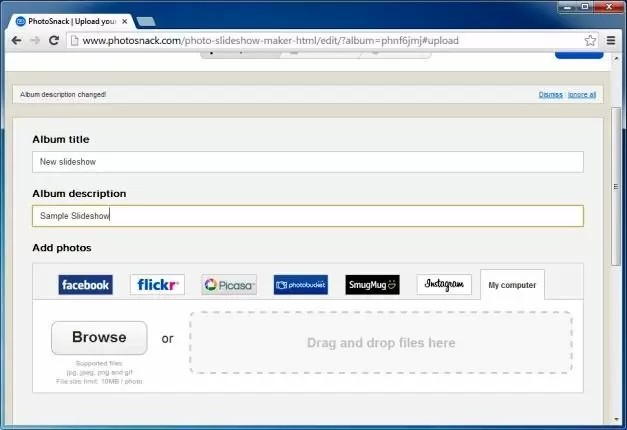Dismiss the album description notification

point(550,95)
